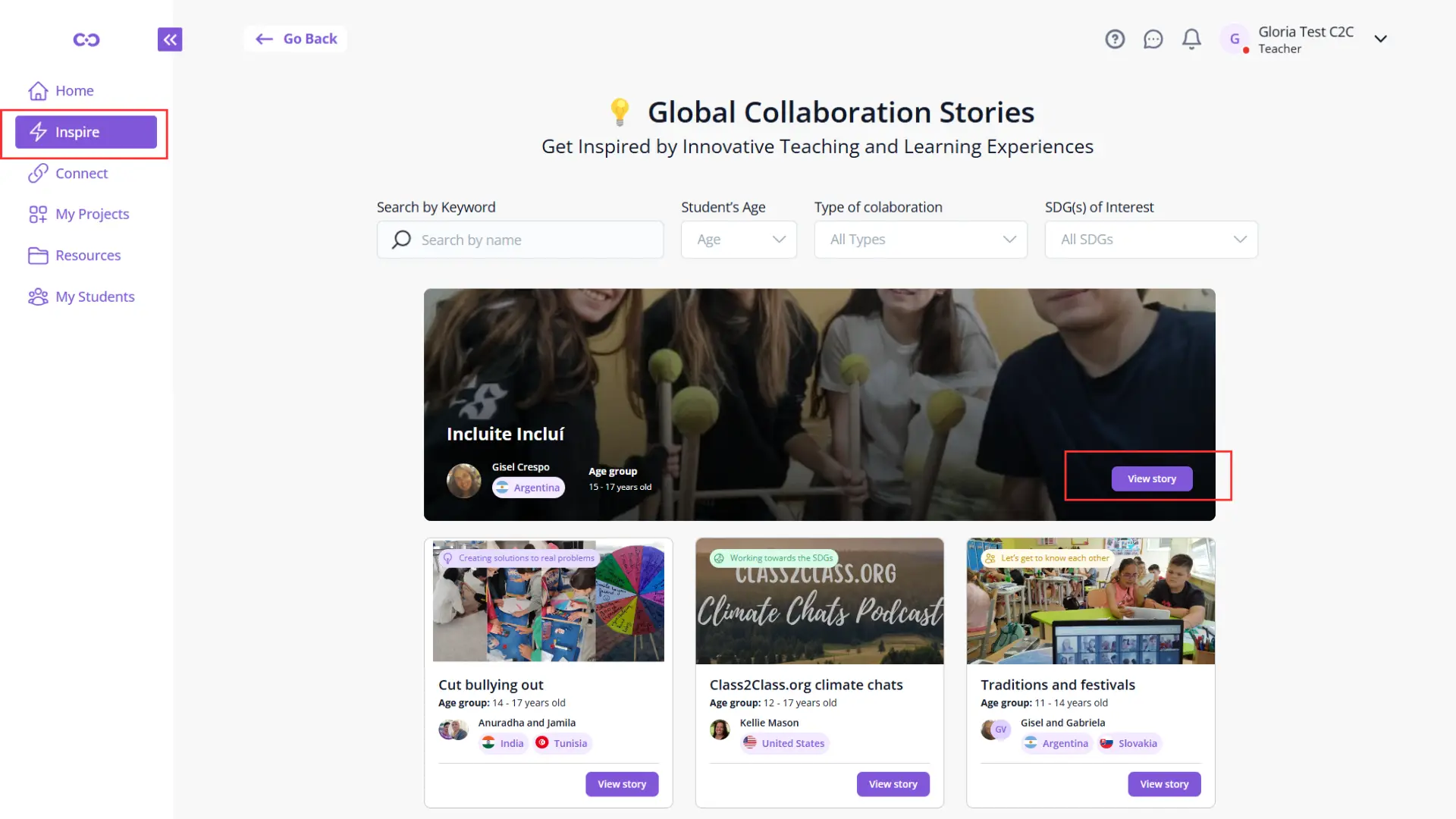Select Inspire in sidebar
This screenshot has height=819, width=1456.
click(x=86, y=132)
